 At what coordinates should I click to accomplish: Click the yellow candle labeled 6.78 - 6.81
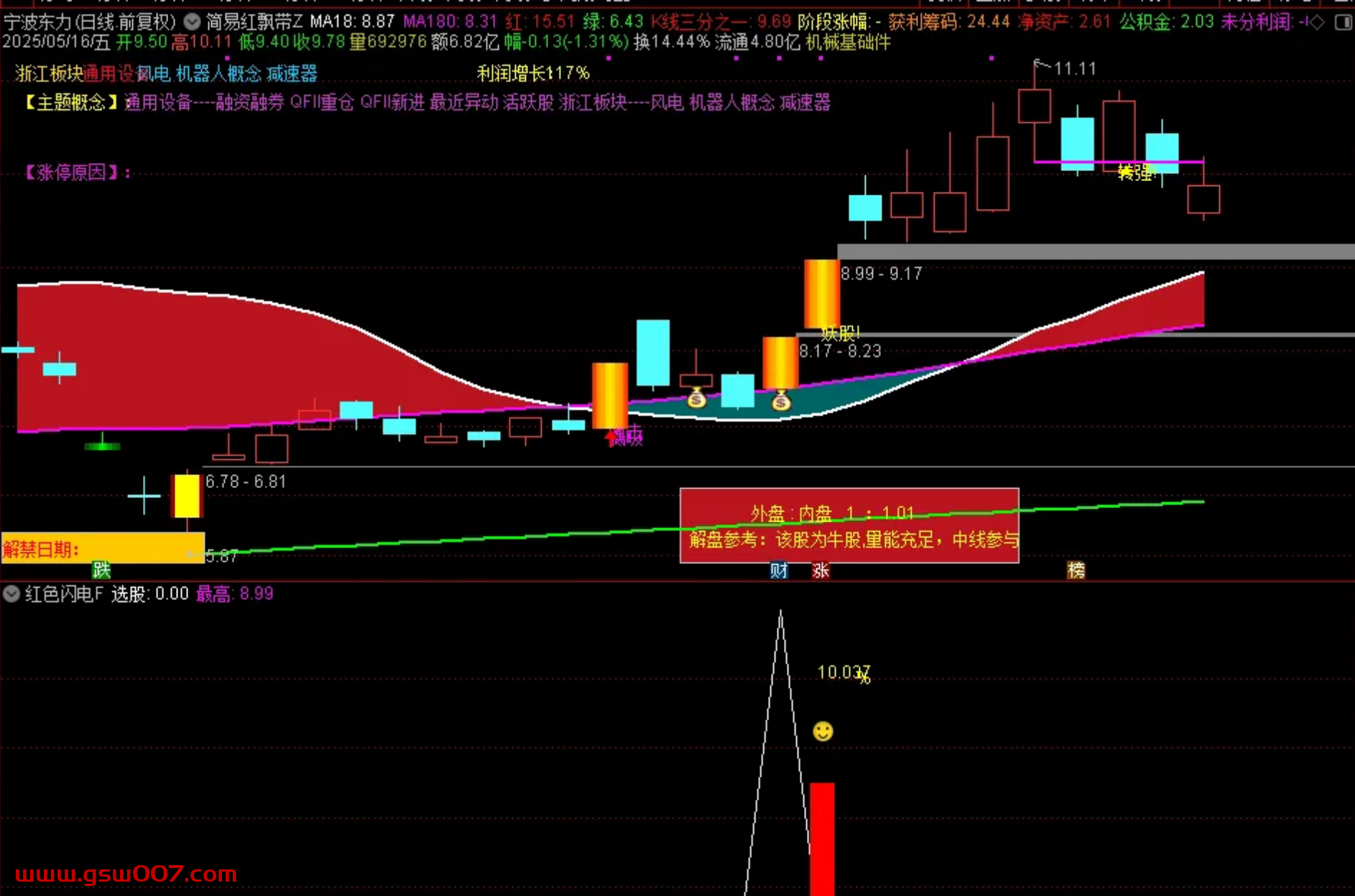click(187, 496)
